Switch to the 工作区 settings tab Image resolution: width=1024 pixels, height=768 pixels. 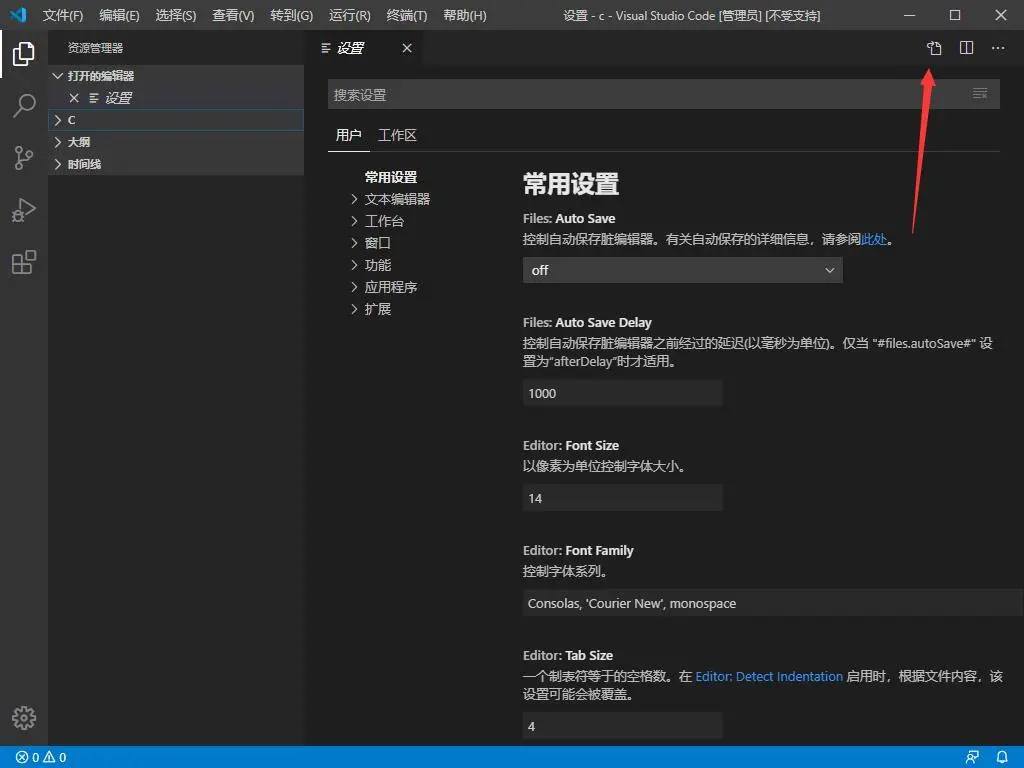pyautogui.click(x=397, y=135)
